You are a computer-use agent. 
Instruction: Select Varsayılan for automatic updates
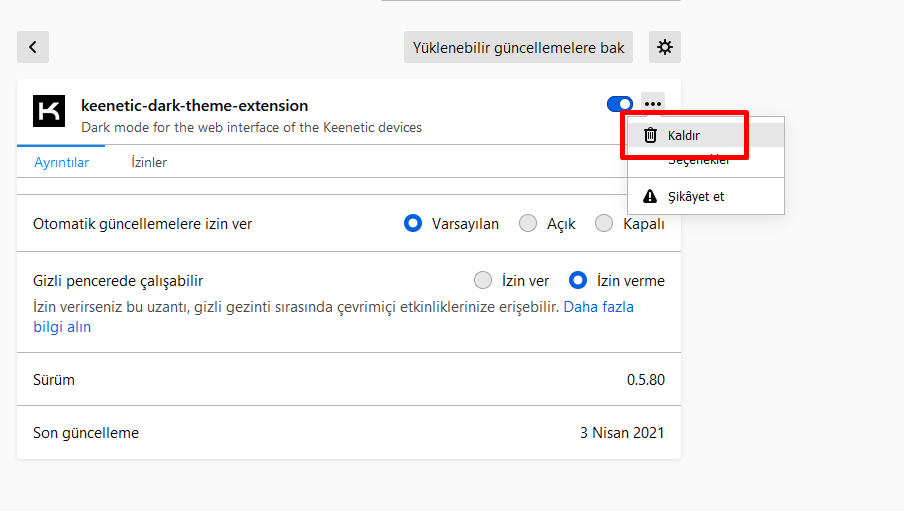(413, 223)
